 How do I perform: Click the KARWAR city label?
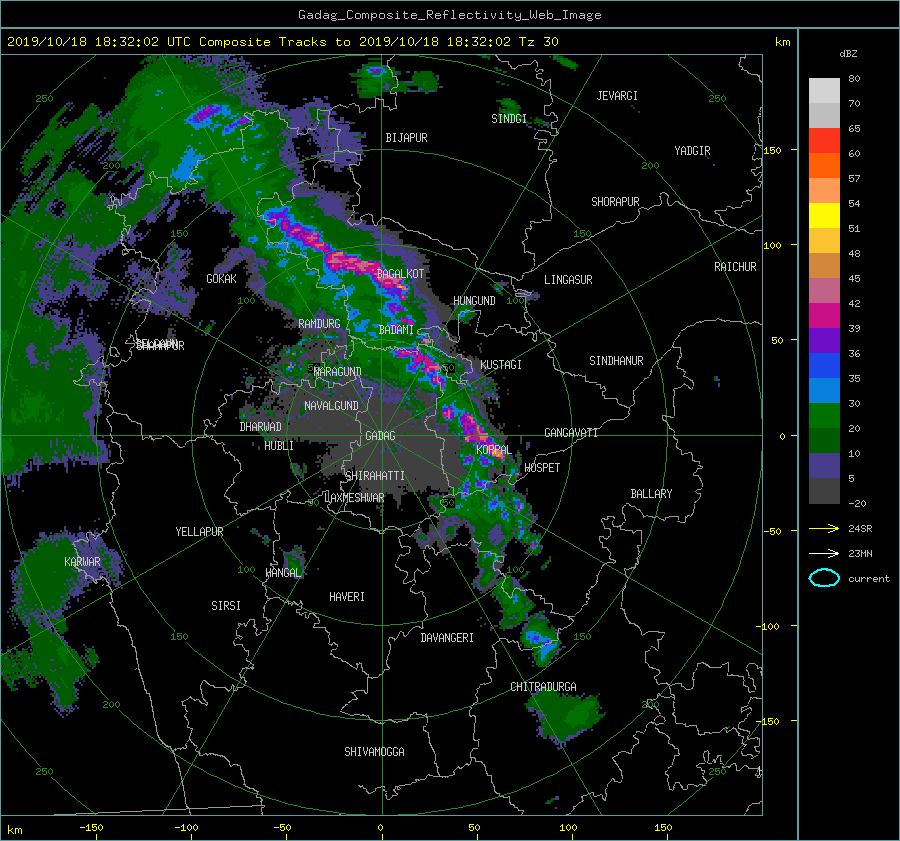point(82,562)
